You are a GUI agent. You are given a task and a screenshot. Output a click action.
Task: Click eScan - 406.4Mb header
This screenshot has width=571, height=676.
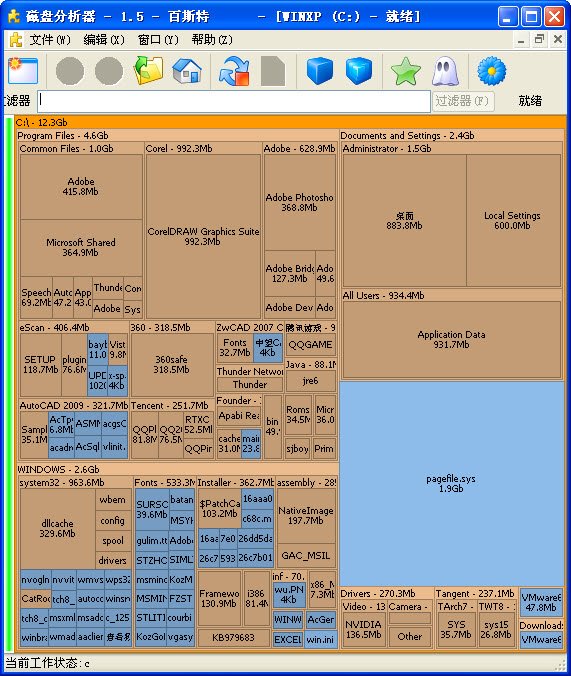[x=54, y=327]
